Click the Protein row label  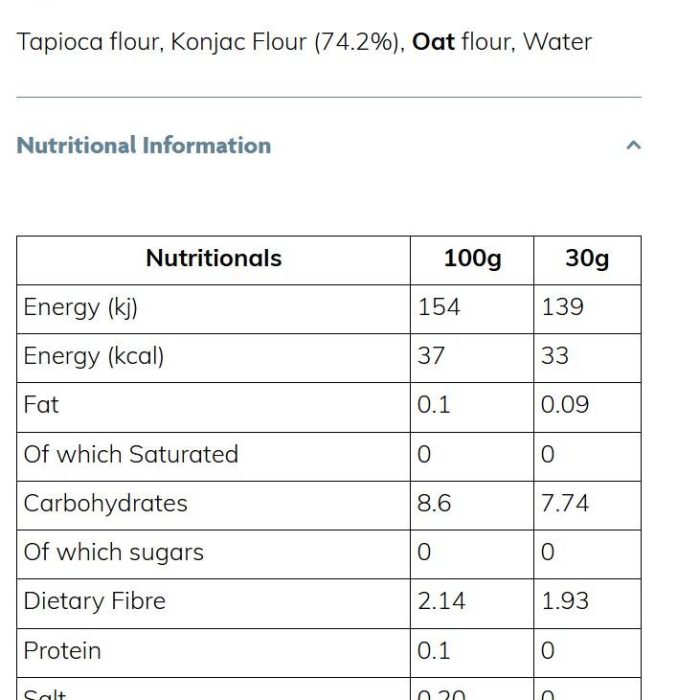(x=62, y=650)
